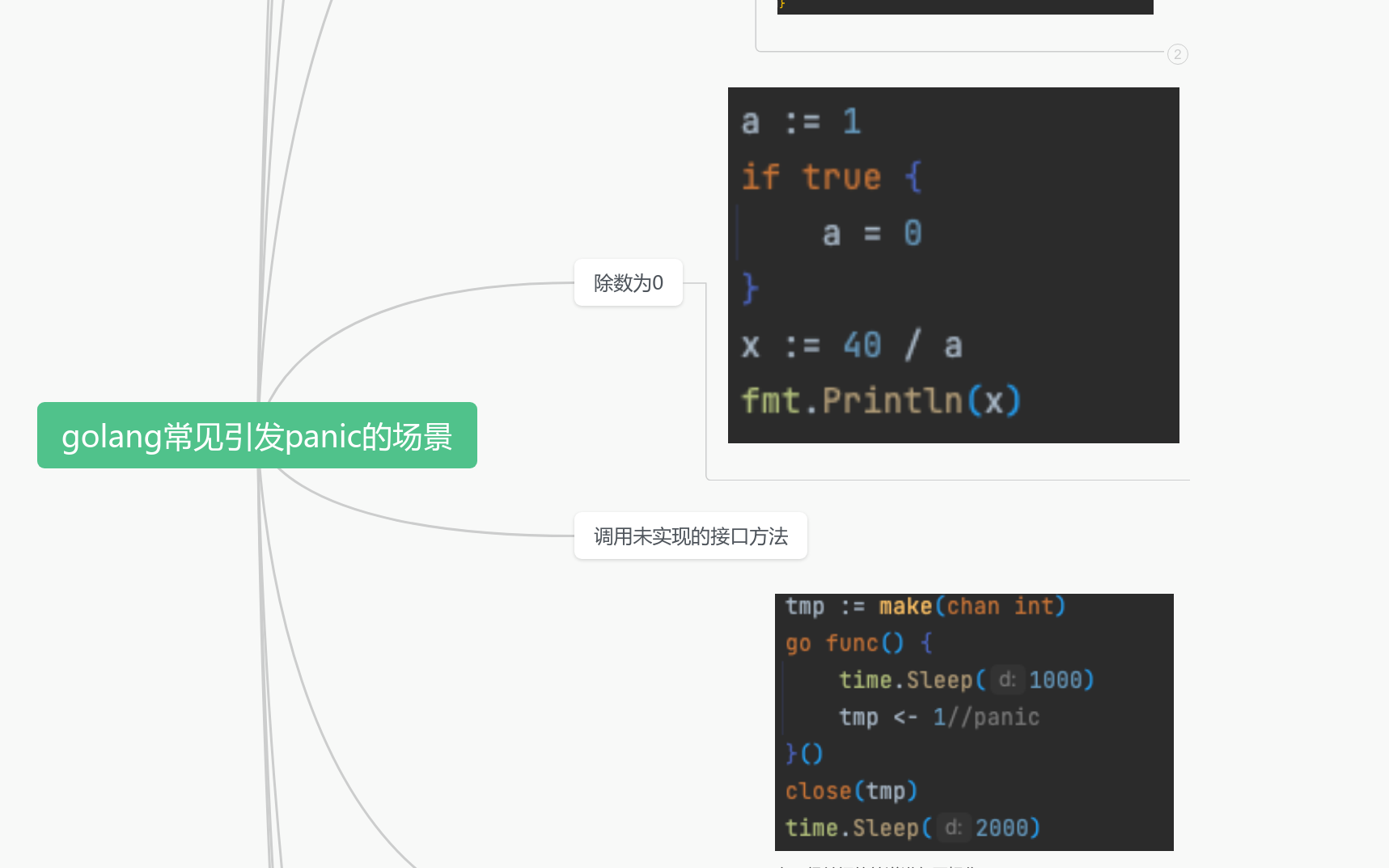Select the 调用未实现的接口方法 node
Screen dimensions: 1389x868
click(x=690, y=536)
